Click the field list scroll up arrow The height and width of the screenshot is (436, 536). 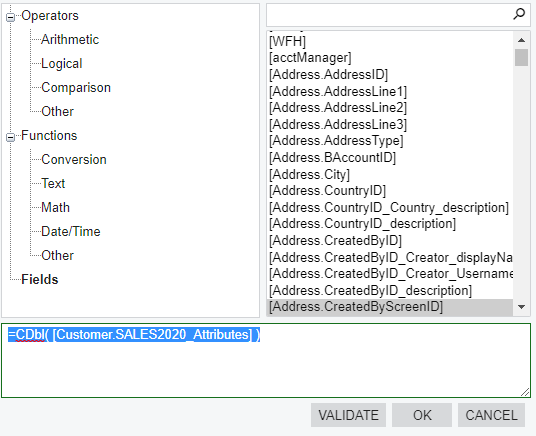point(521,40)
